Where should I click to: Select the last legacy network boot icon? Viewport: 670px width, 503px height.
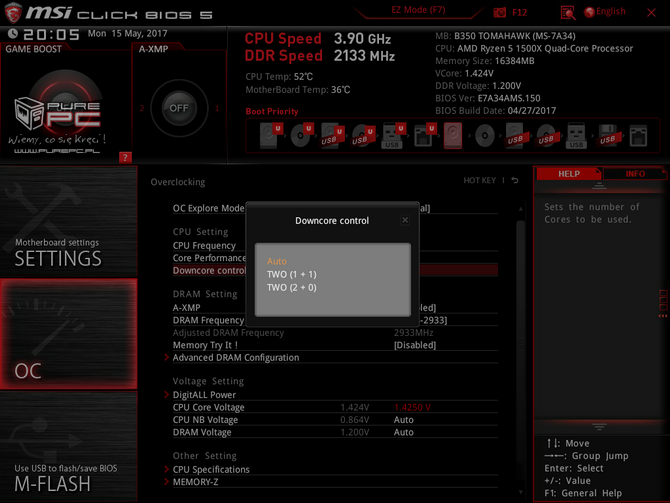click(638, 136)
